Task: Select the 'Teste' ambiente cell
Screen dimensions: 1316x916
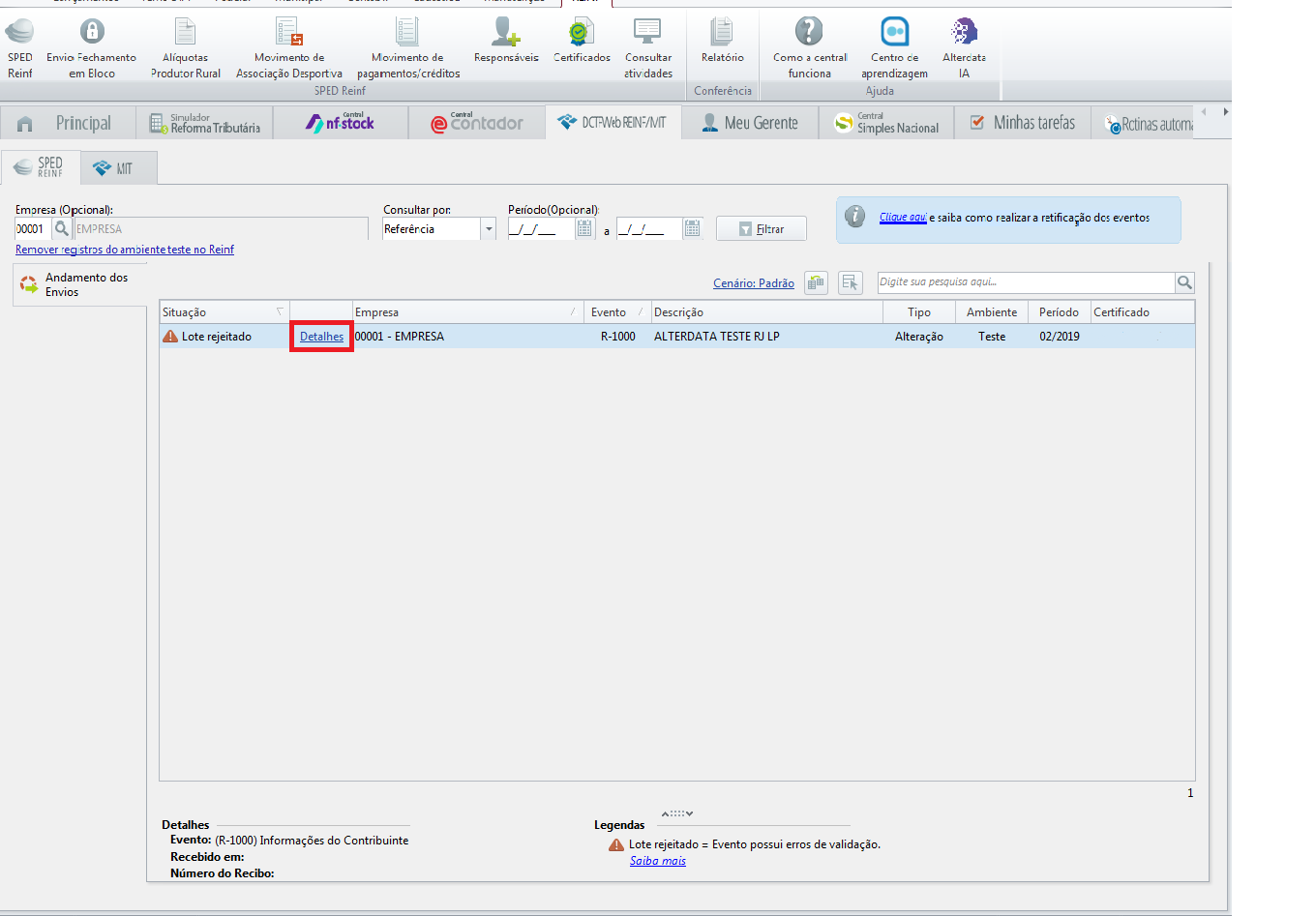Action: point(992,337)
